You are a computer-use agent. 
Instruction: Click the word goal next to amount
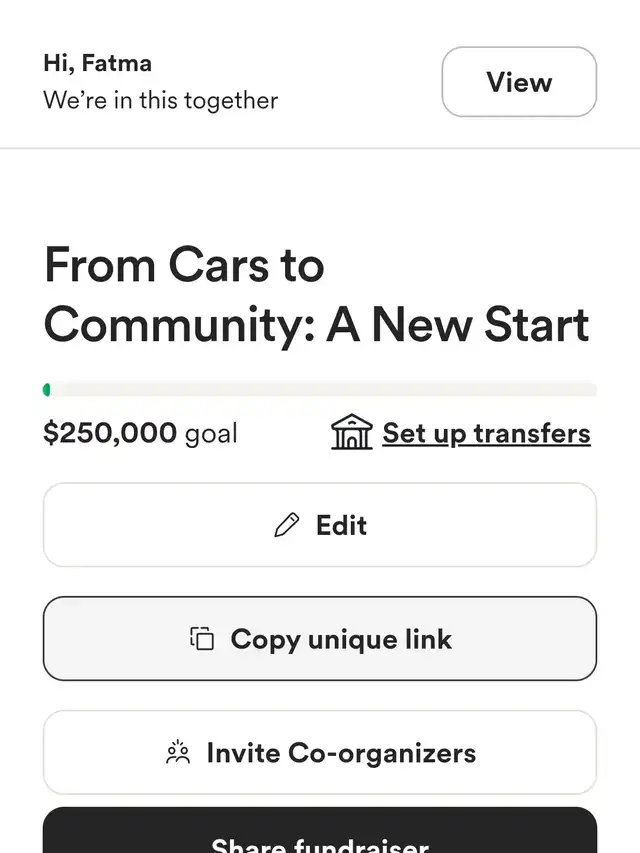pyautogui.click(x=211, y=435)
